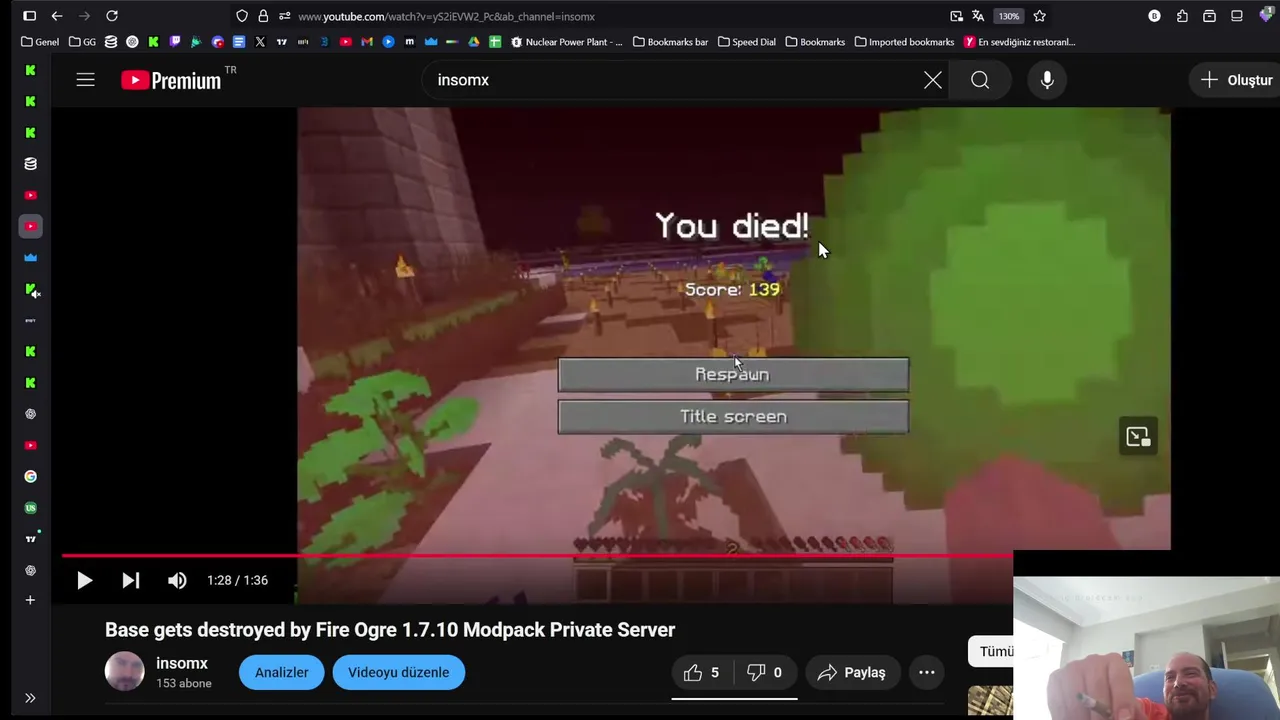Reset the 130% zoom indicator
The height and width of the screenshot is (720, 1280).
1009,16
